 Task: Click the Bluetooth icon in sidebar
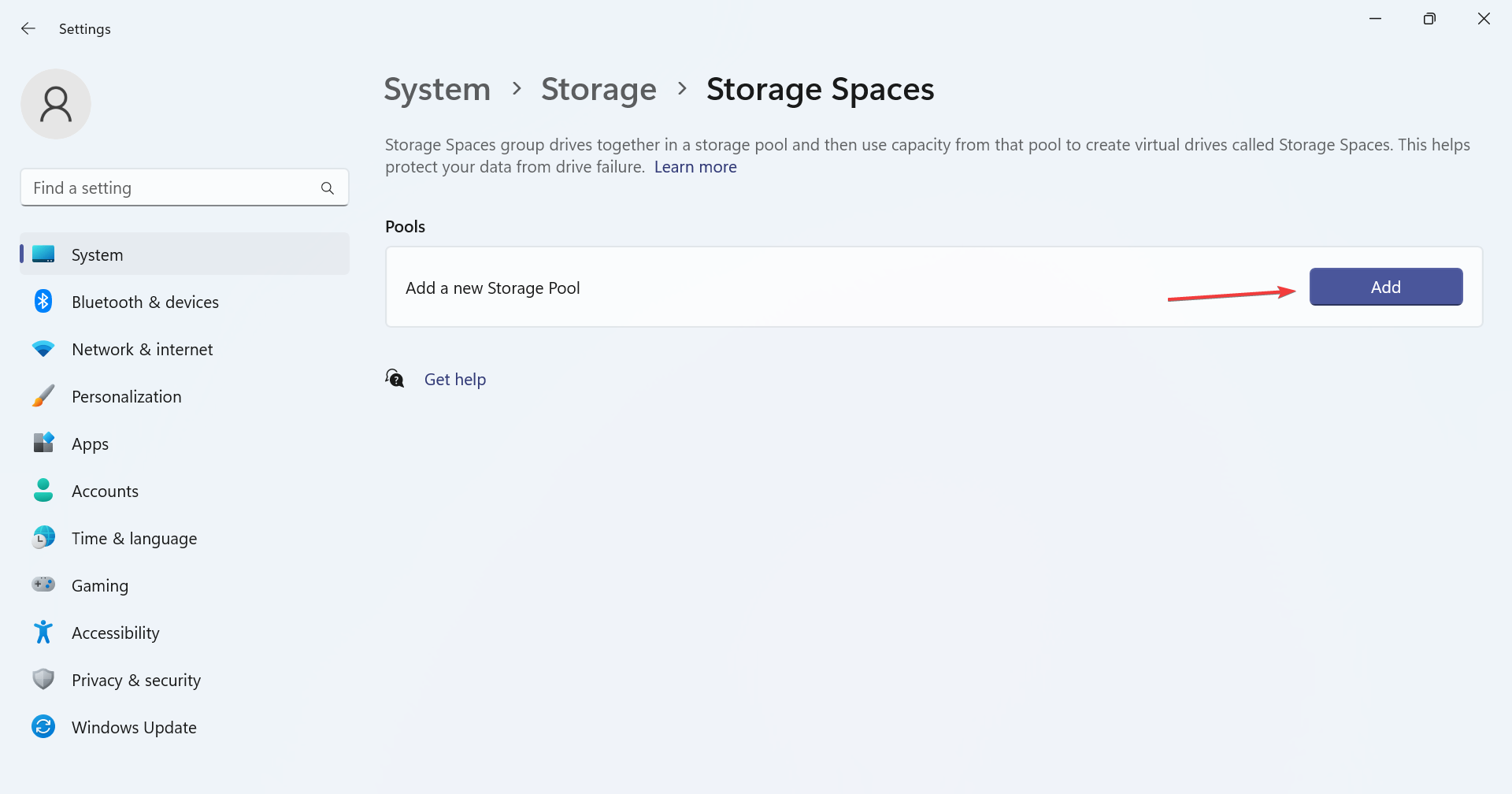click(43, 302)
